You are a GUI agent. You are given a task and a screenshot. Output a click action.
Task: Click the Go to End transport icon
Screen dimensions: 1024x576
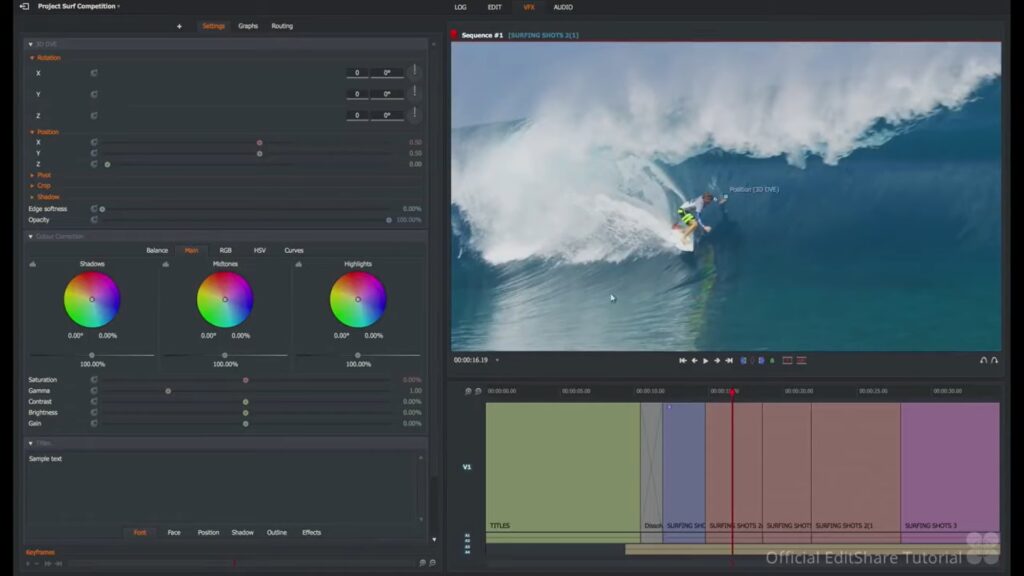point(730,360)
